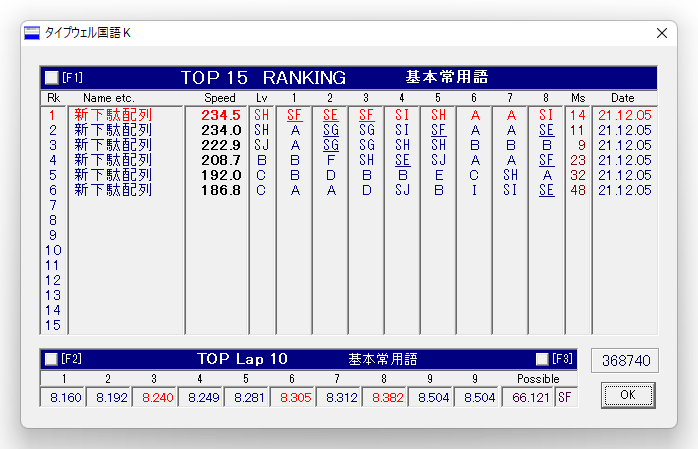Select speed value 234.5 in rank 1

tap(221, 115)
